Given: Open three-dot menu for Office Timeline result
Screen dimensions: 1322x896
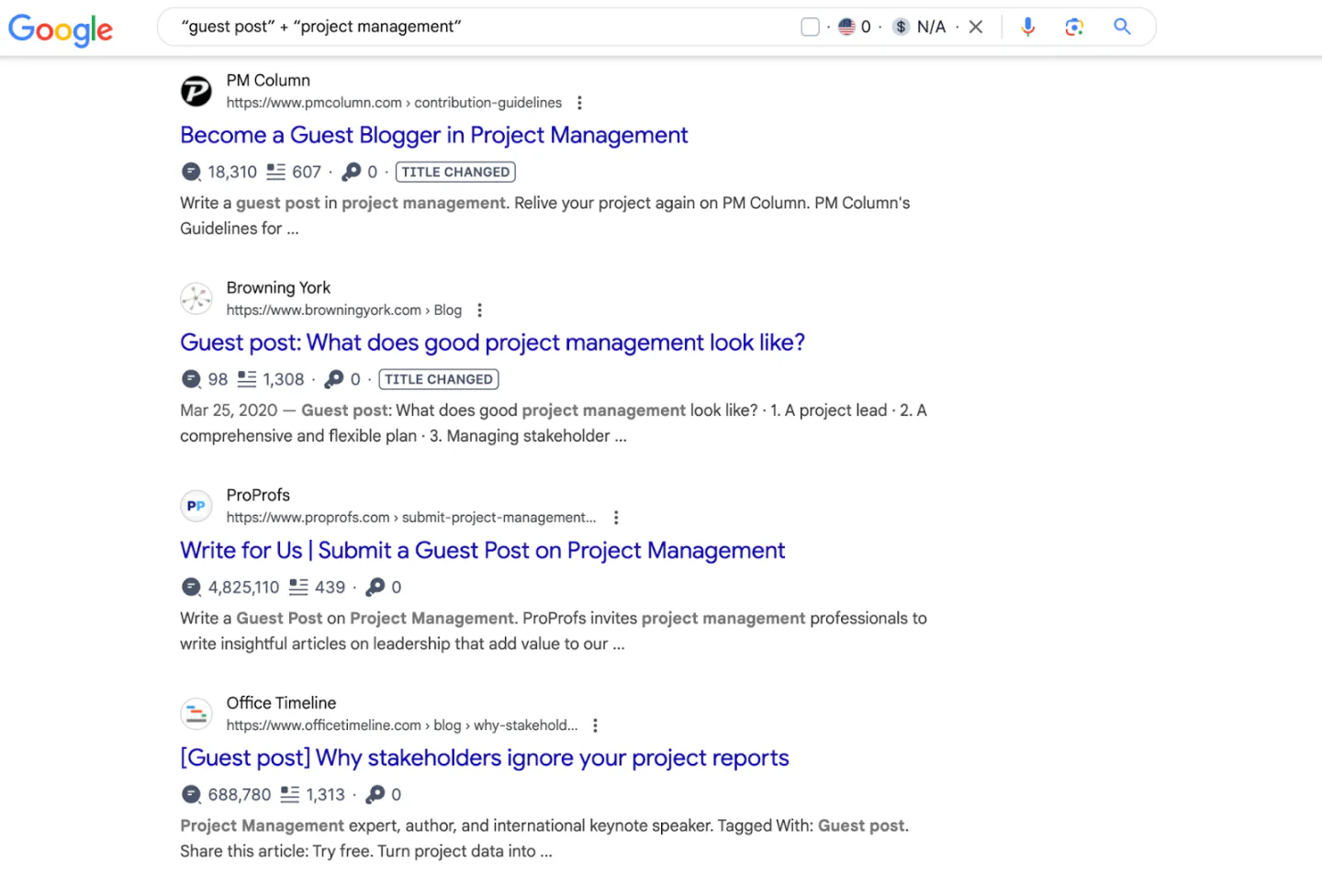Looking at the screenshot, I should pyautogui.click(x=595, y=725).
